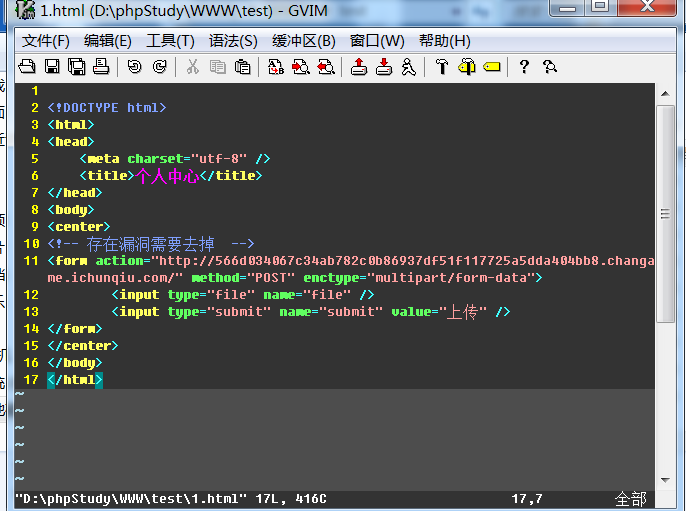
Task: Open the 编辑(E) menu
Action: click(x=108, y=41)
